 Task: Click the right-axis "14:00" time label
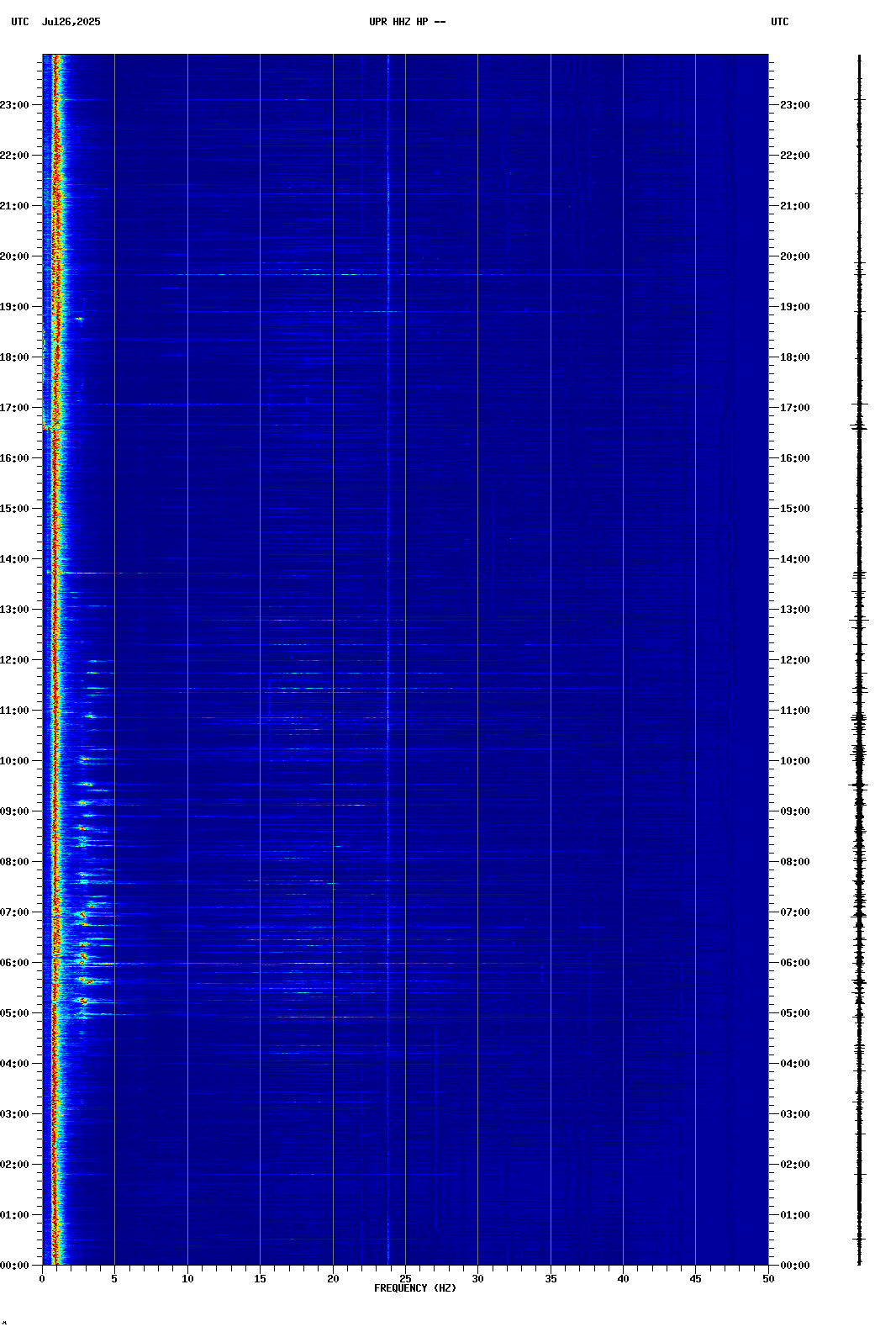pyautogui.click(x=795, y=559)
